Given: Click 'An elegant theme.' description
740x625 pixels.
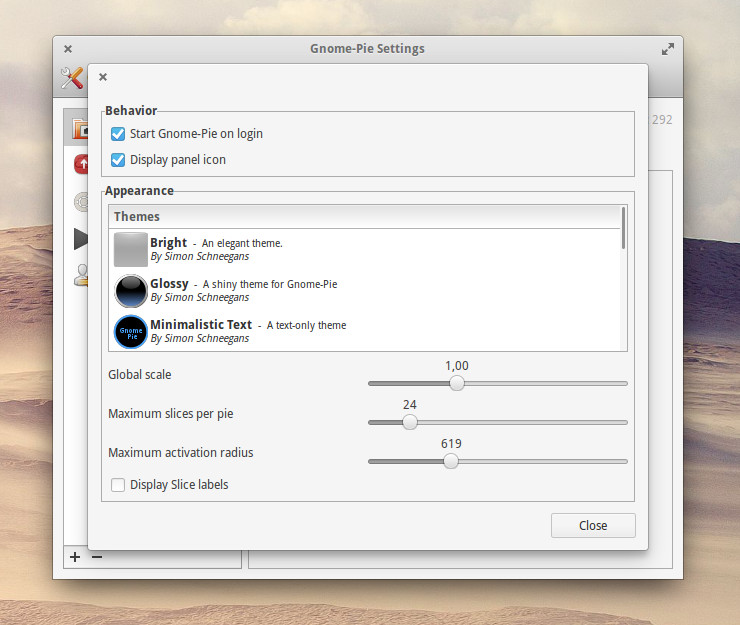Looking at the screenshot, I should click(242, 243).
